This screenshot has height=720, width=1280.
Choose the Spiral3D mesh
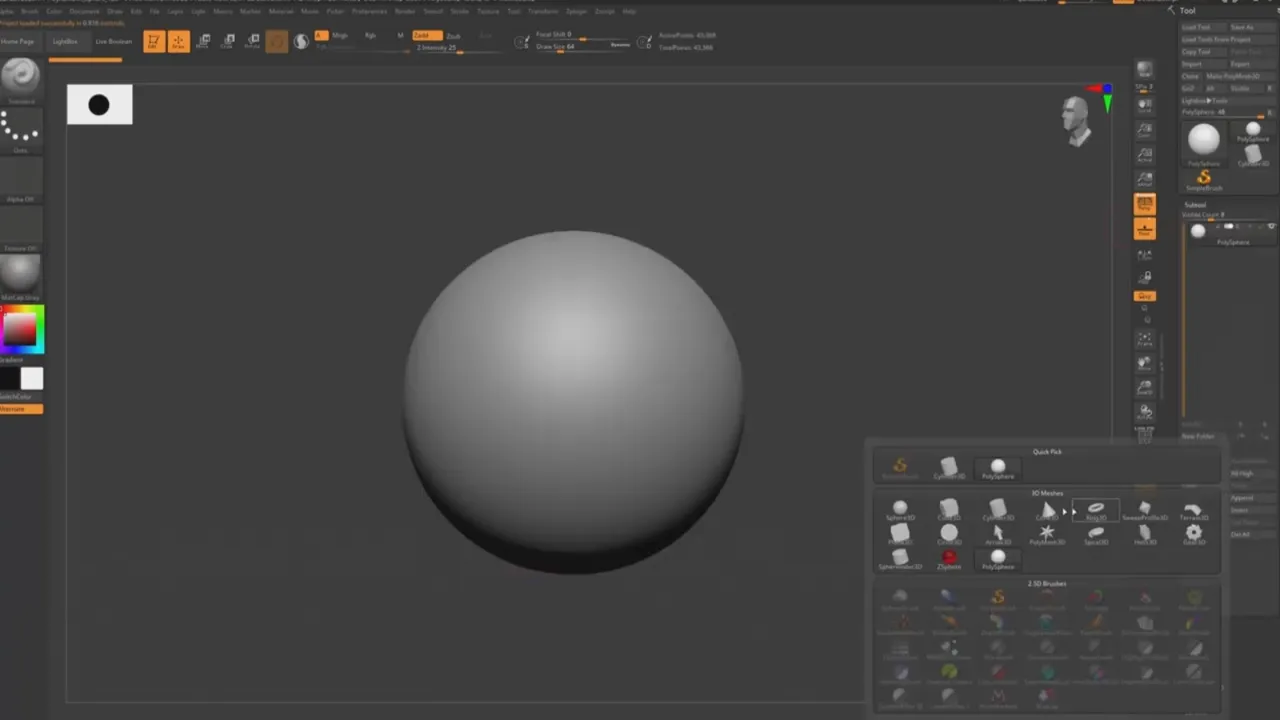tap(1096, 535)
